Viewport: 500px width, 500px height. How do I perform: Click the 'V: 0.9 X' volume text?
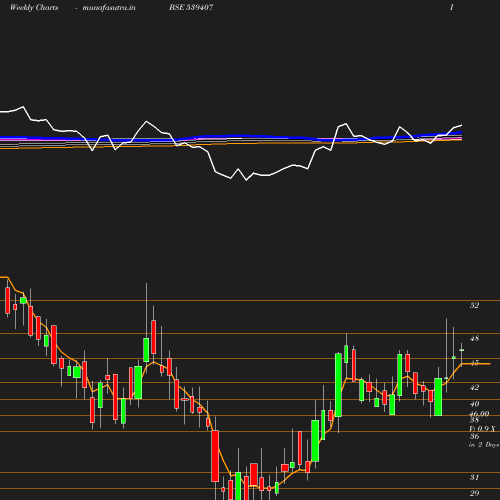[x=482, y=429]
